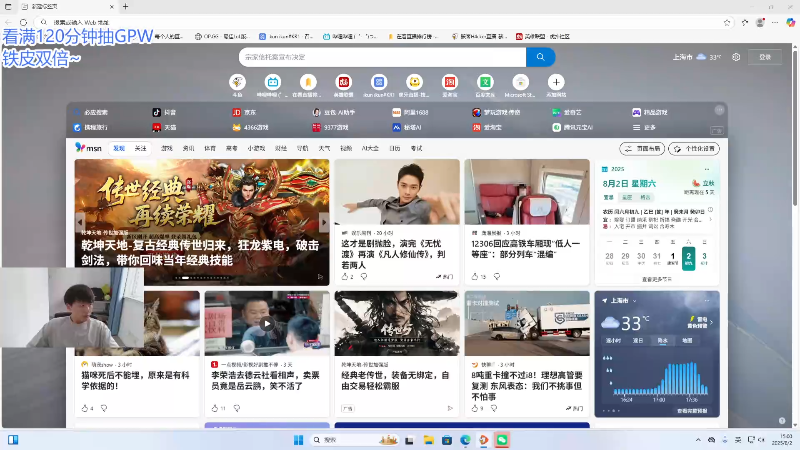800x450 pixels.
Task: Click the browser profile avatar
Action: [x=760, y=22]
